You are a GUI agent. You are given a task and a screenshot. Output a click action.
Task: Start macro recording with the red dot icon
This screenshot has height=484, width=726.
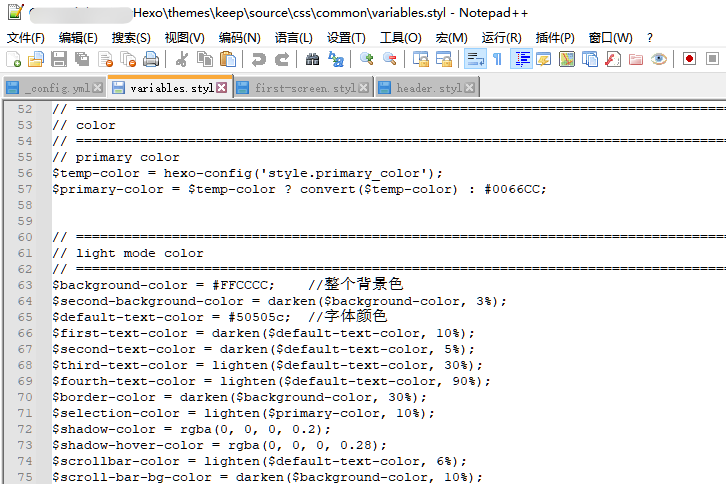tap(689, 59)
